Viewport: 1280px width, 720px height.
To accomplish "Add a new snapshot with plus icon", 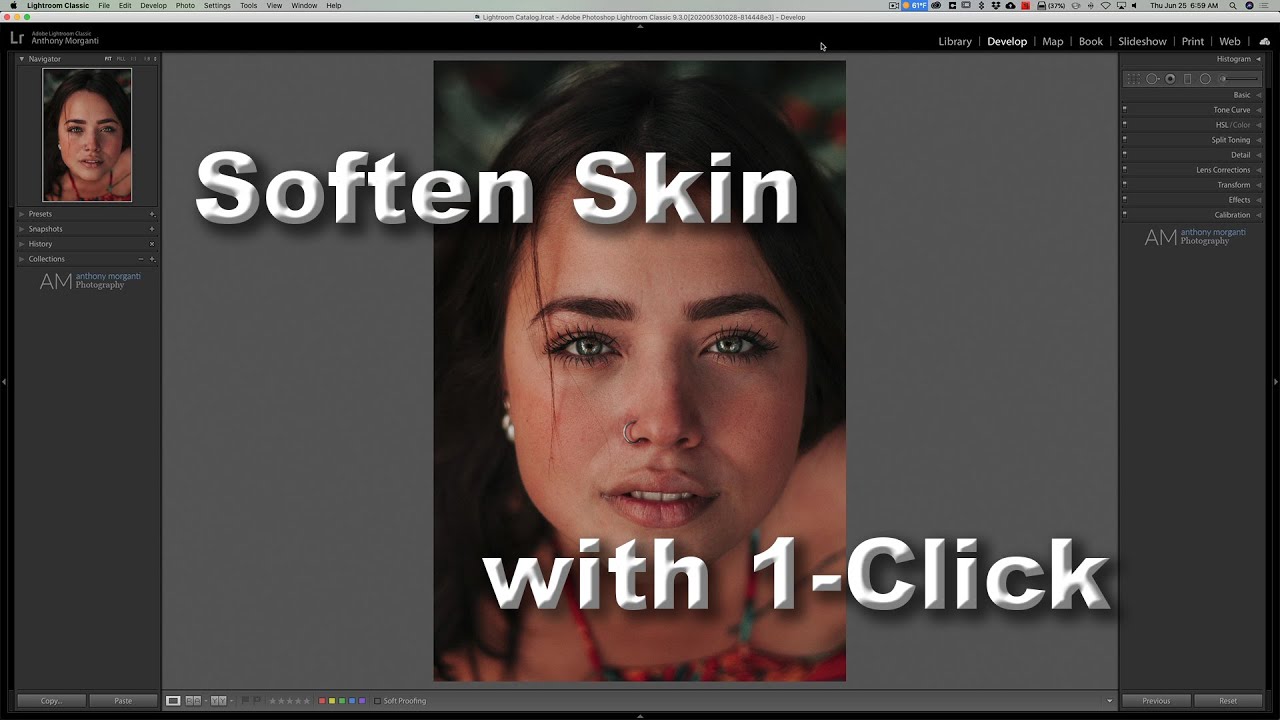I will point(152,229).
